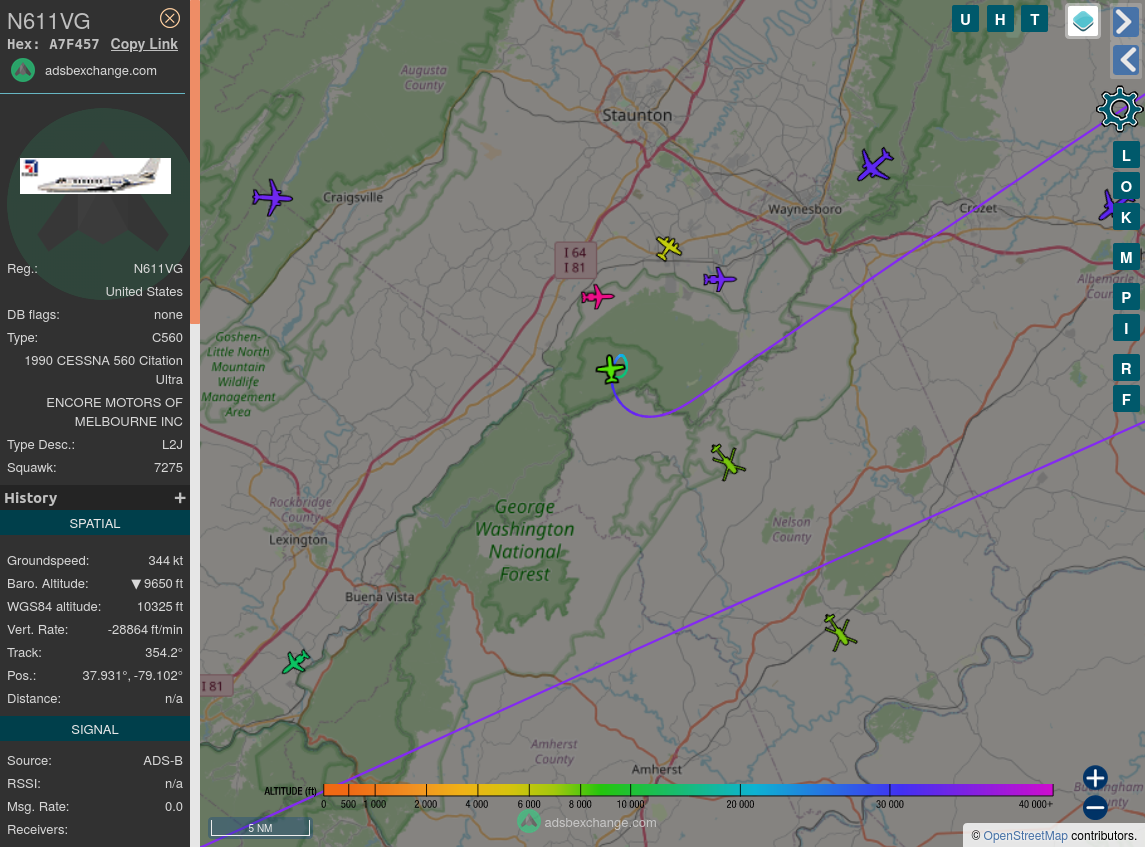The image size is (1145, 847).
Task: Click the right chevron arrow button
Action: pos(1125,21)
